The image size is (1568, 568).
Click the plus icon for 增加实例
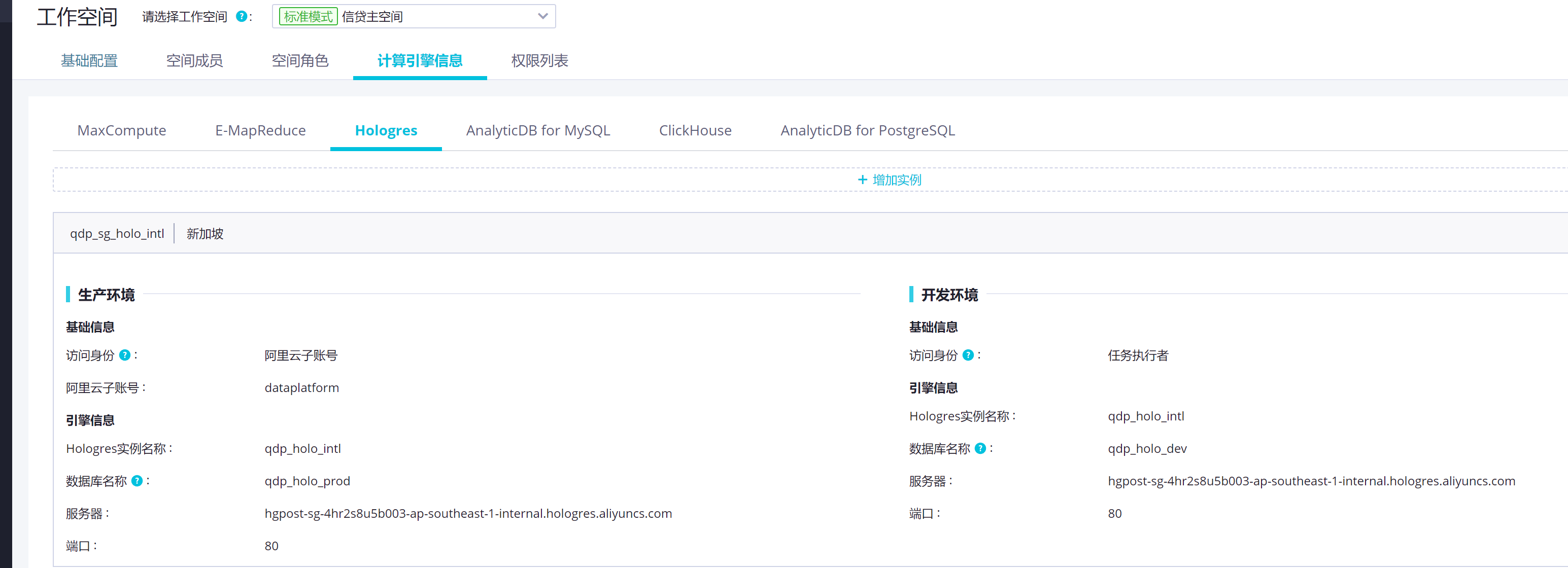pyautogui.click(x=862, y=180)
